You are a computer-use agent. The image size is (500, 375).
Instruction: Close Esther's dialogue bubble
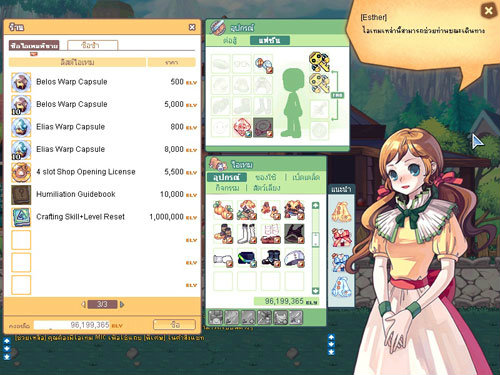point(488,11)
